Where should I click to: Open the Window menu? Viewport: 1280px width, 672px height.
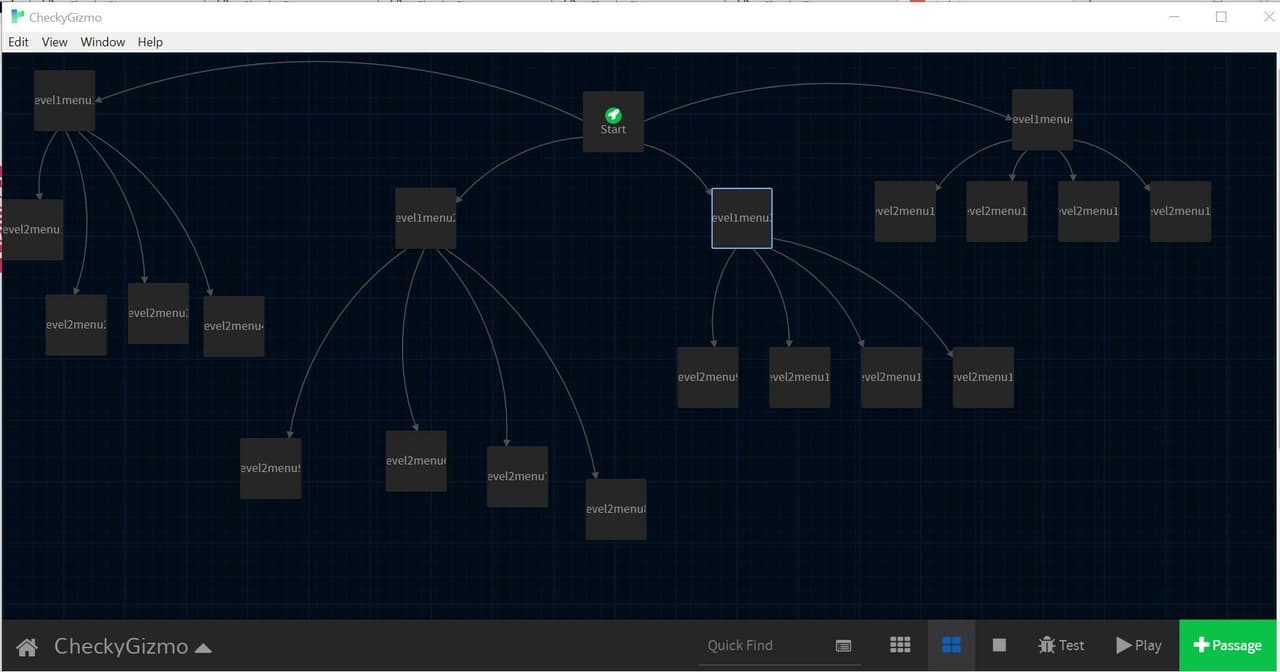pyautogui.click(x=103, y=42)
